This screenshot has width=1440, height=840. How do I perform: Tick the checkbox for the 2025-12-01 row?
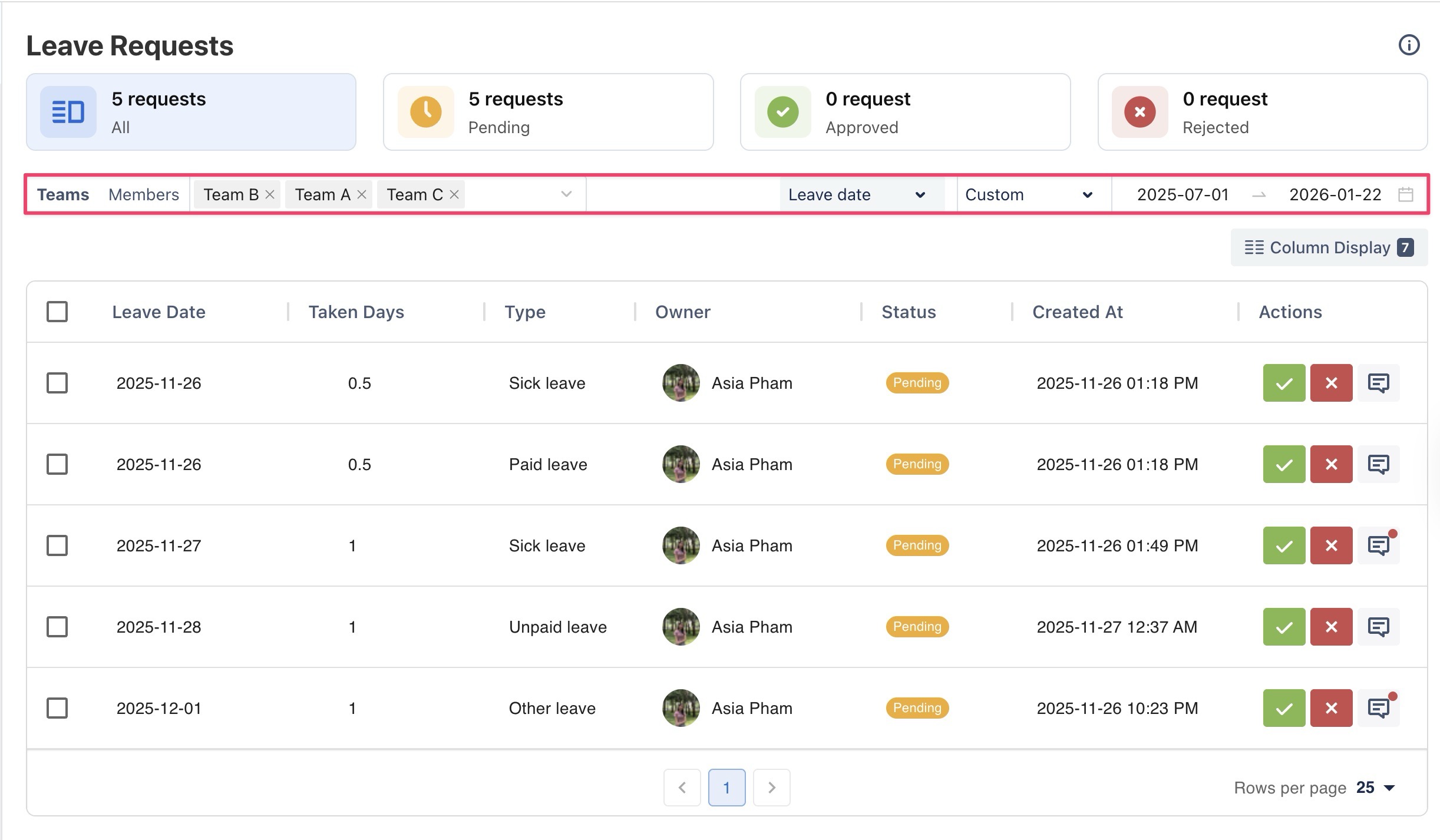(57, 708)
